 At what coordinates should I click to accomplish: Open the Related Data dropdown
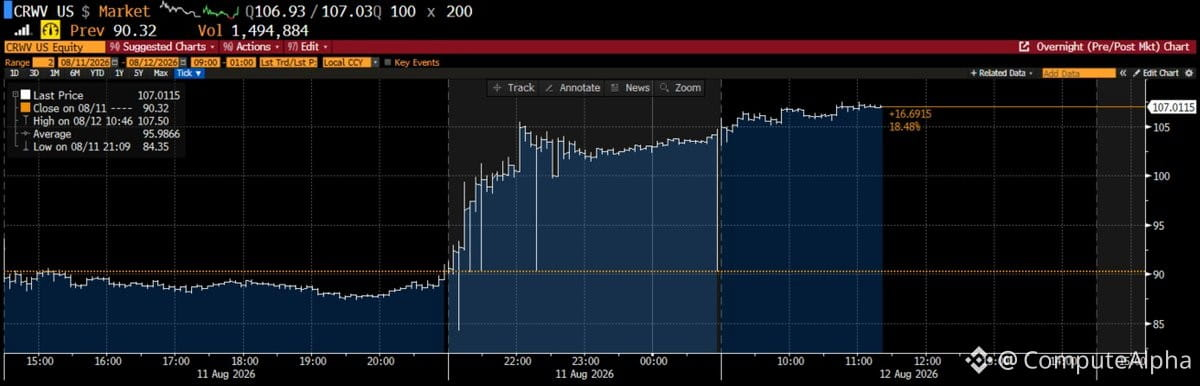click(x=1003, y=73)
